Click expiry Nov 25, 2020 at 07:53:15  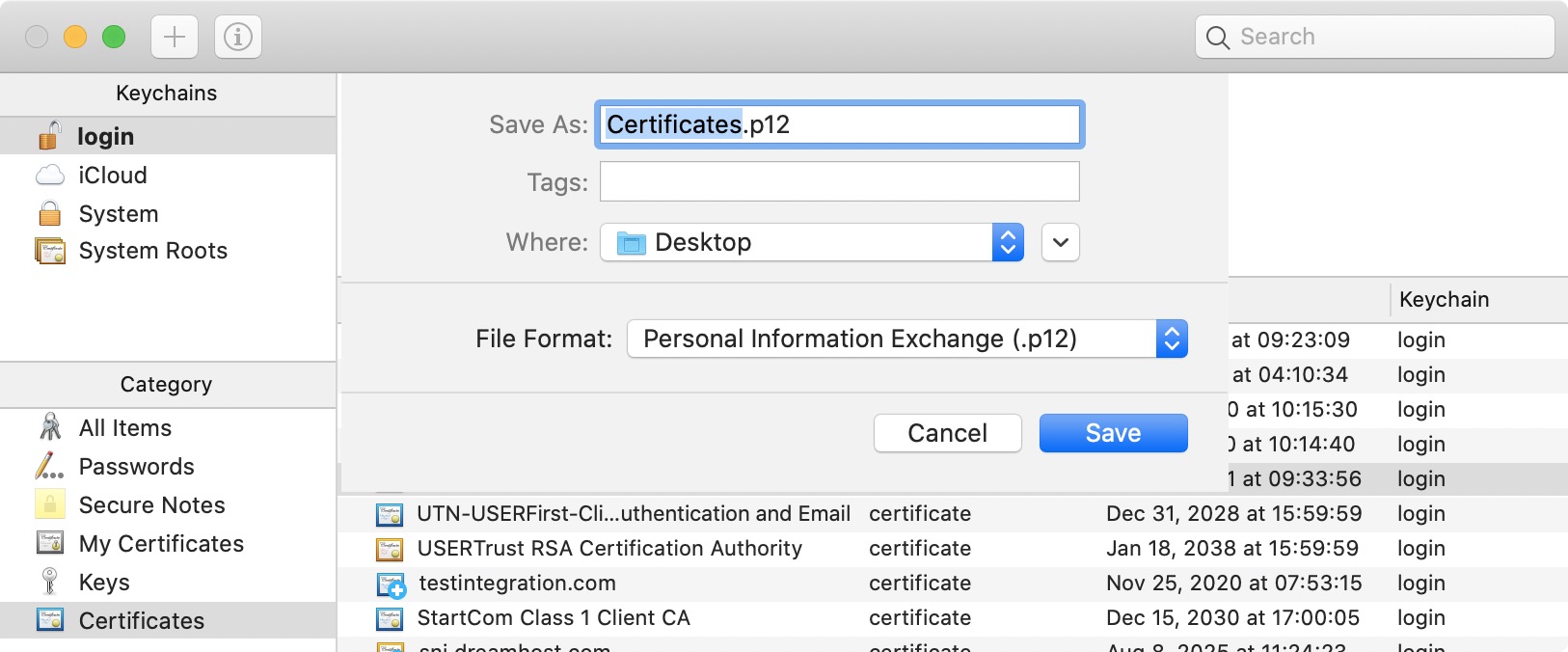[x=1234, y=584]
